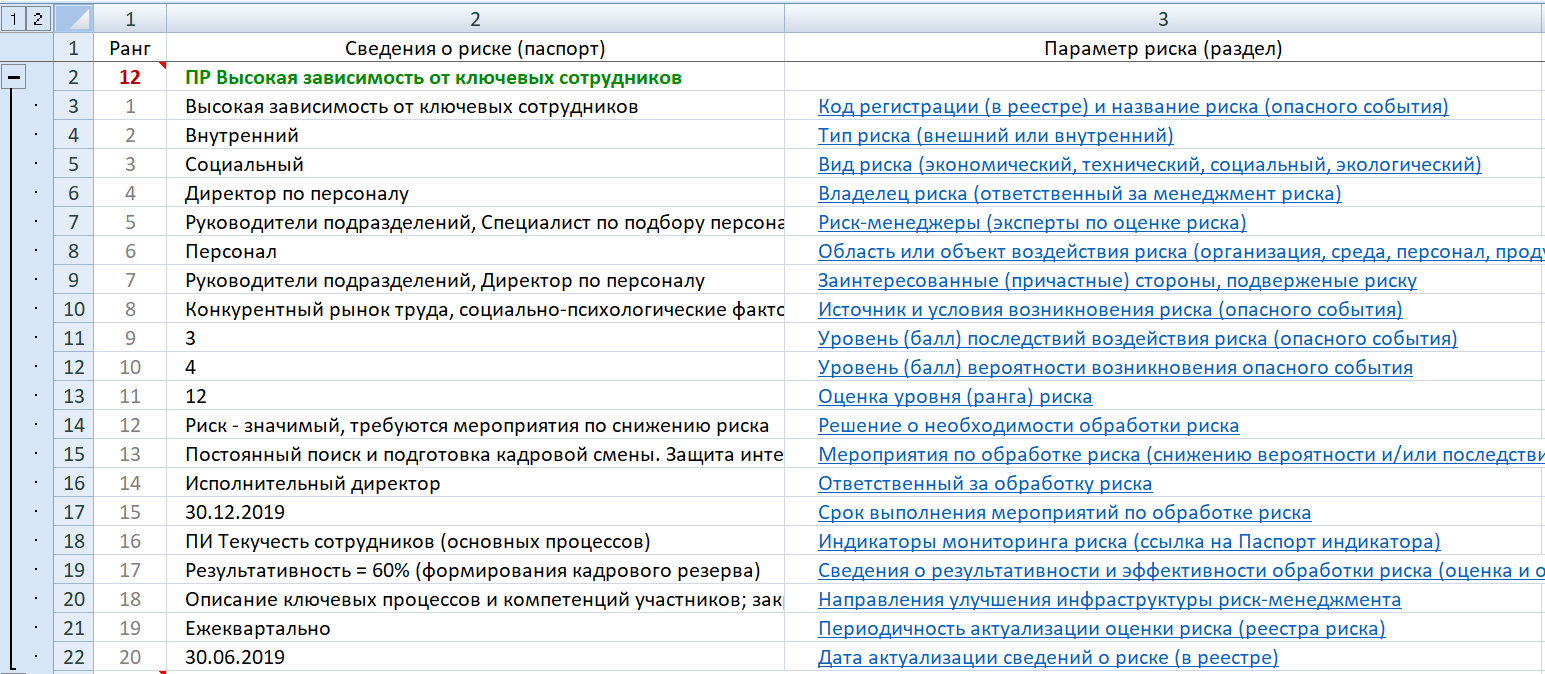Screen dimensions: 1545x674
Task: Open link 'Тип риска (внешний или внутренний)'
Action: (x=995, y=136)
